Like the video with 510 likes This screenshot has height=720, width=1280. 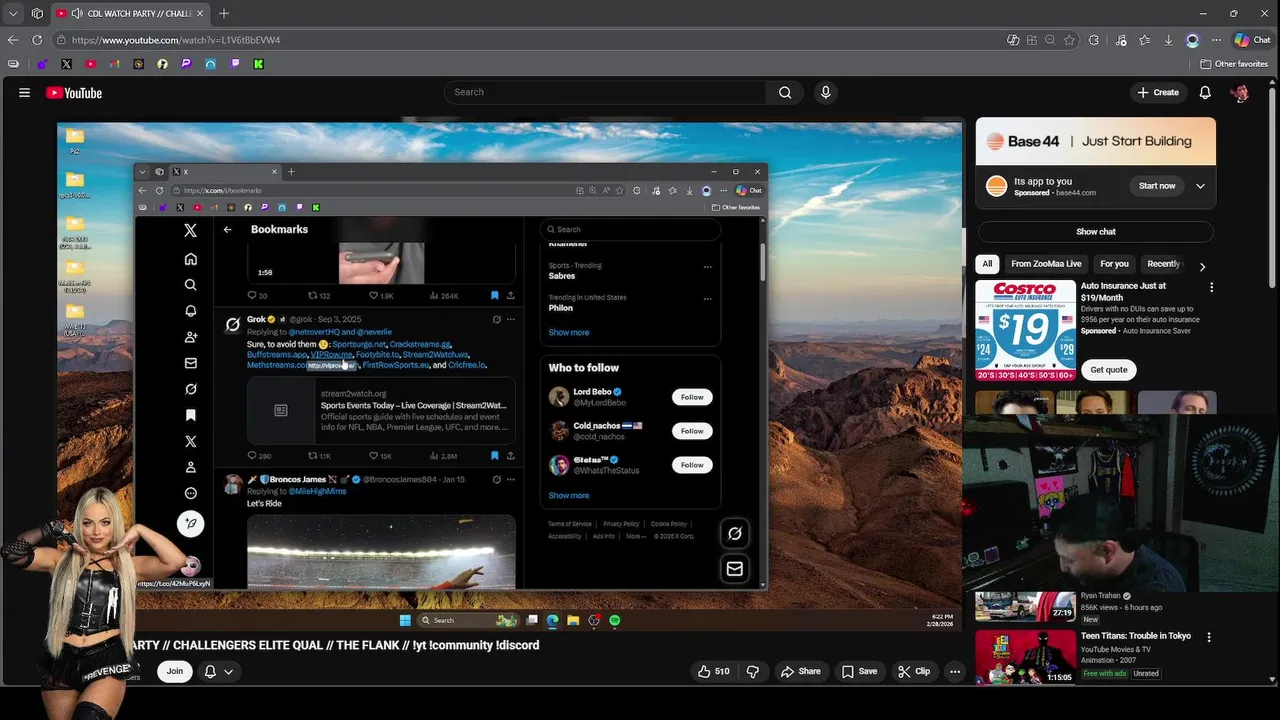pos(713,671)
